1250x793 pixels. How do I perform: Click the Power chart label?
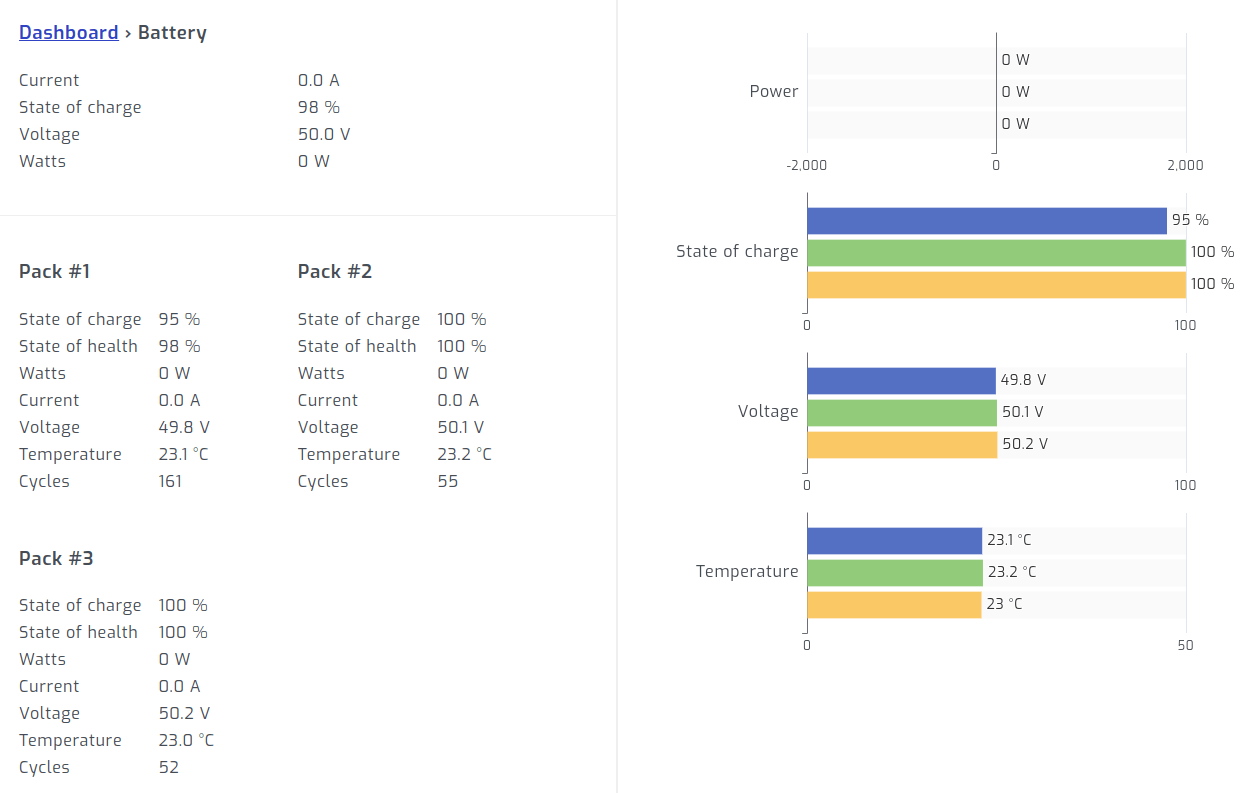(774, 92)
